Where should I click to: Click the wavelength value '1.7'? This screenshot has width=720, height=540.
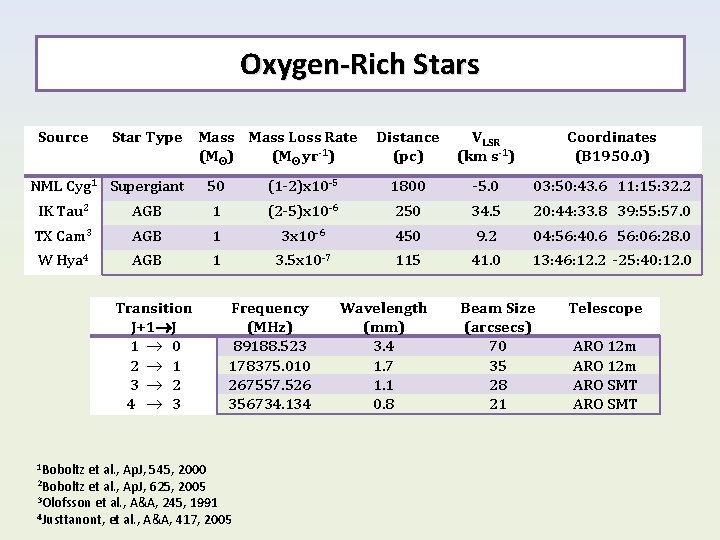tap(383, 366)
